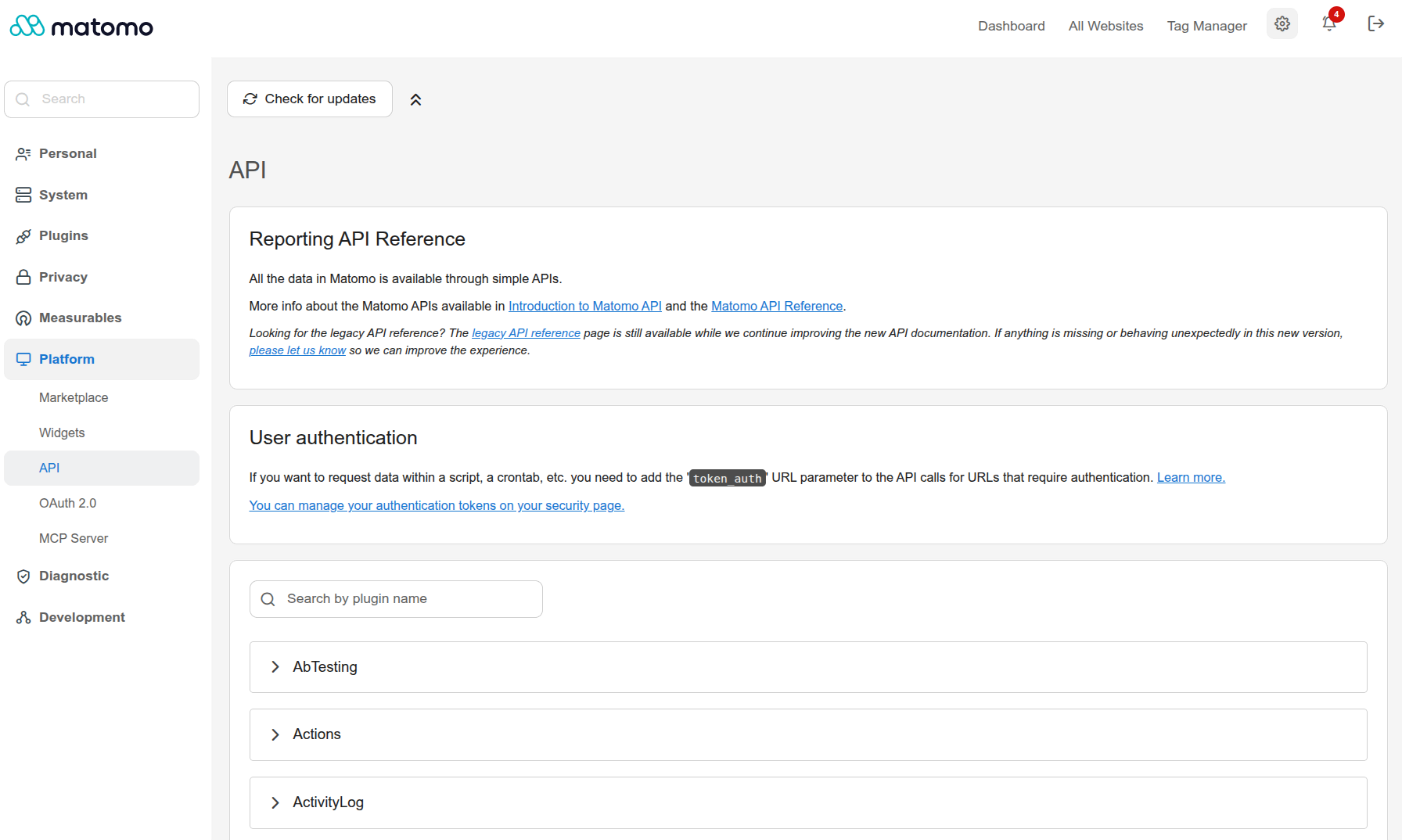Expand the ActivityLog section chevron
The image size is (1402, 840).
tap(275, 802)
